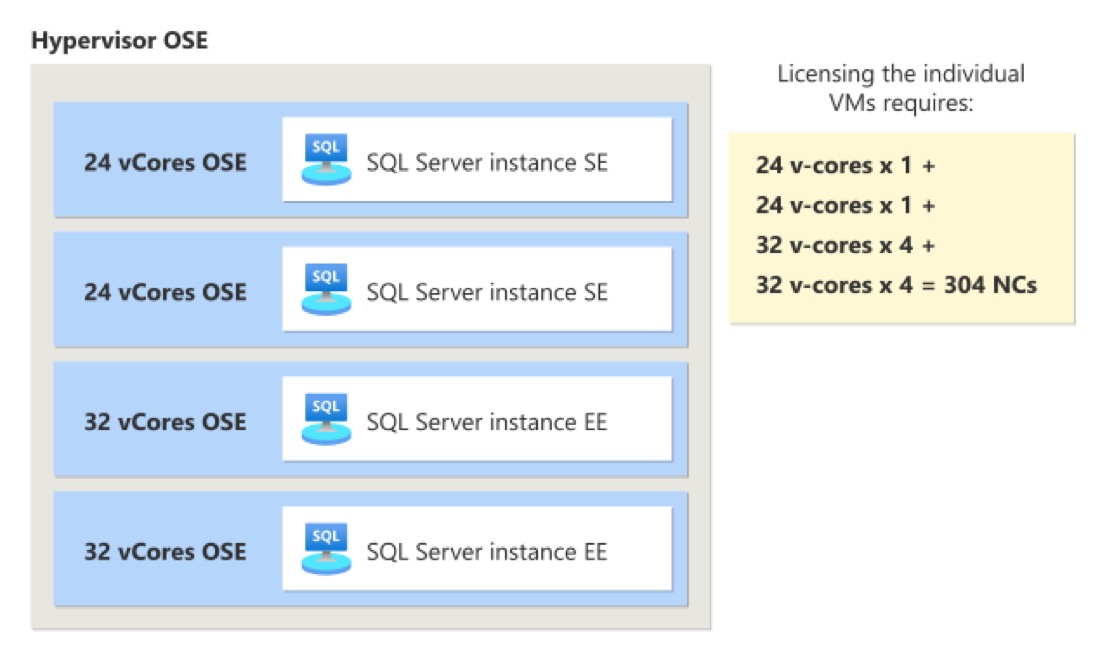Click the first '24 vCores OSE' label
The height and width of the screenshot is (659, 1100).
point(166,163)
